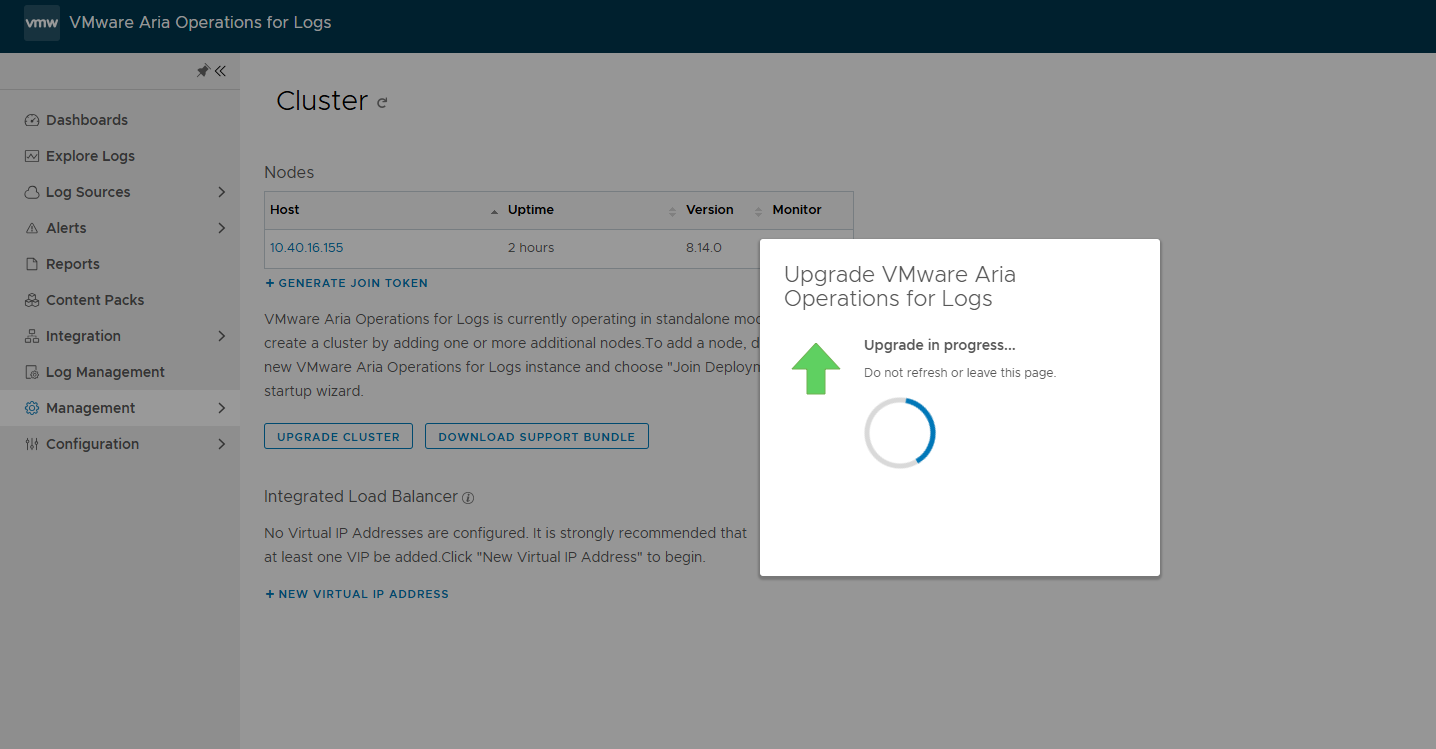Viewport: 1436px width, 749px height.
Task: Click the 8.14.0 version cell
Action: tap(704, 247)
